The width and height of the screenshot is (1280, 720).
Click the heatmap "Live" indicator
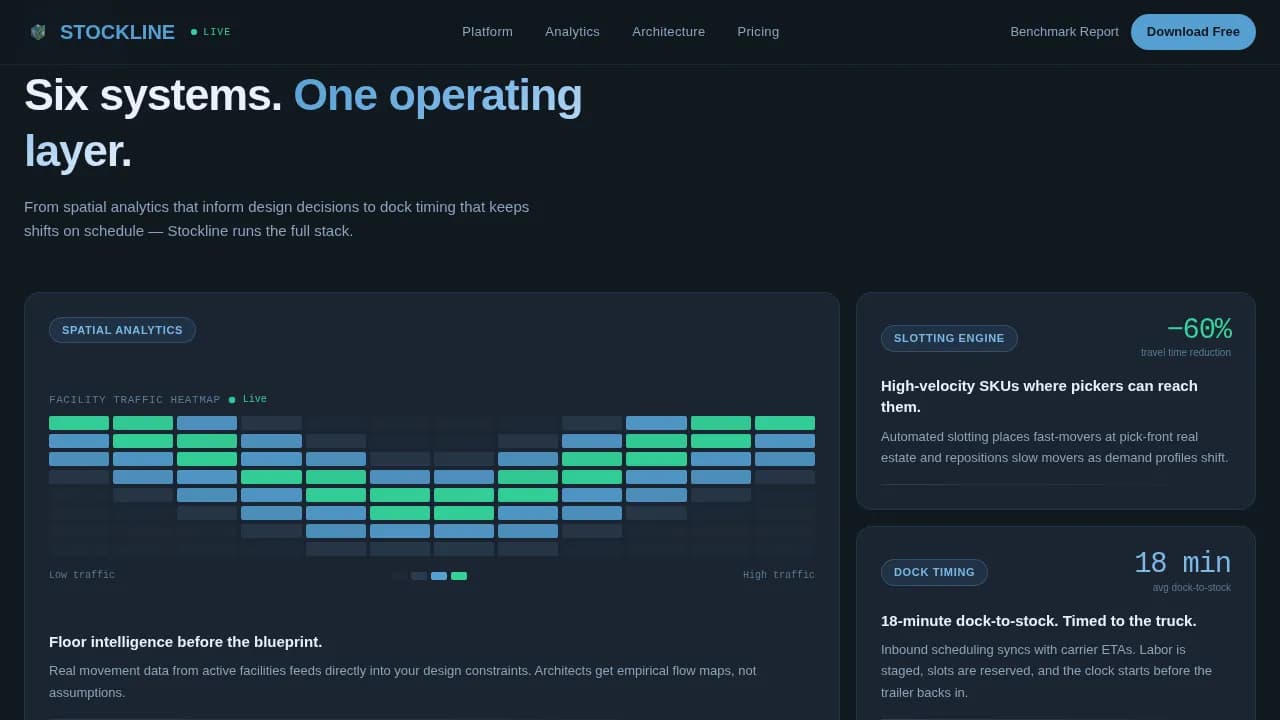(x=248, y=399)
